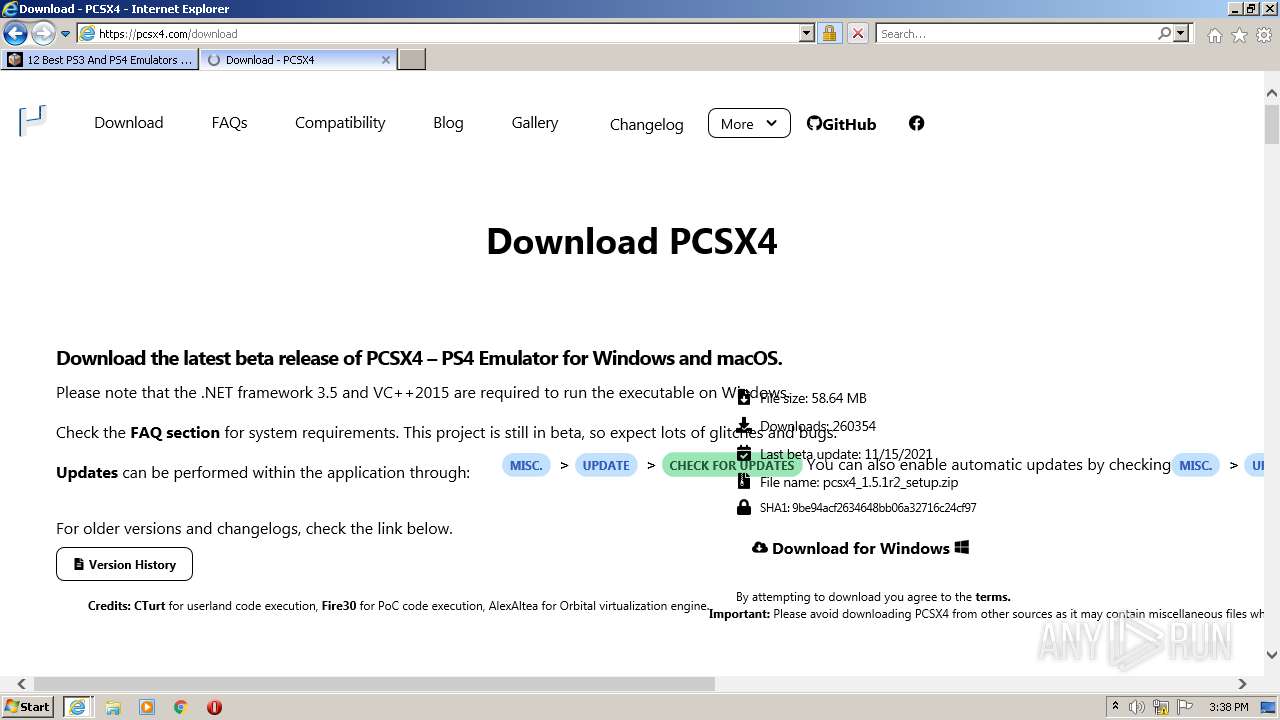This screenshot has height=720, width=1280.
Task: Open the IE Home icon
Action: point(1214,35)
